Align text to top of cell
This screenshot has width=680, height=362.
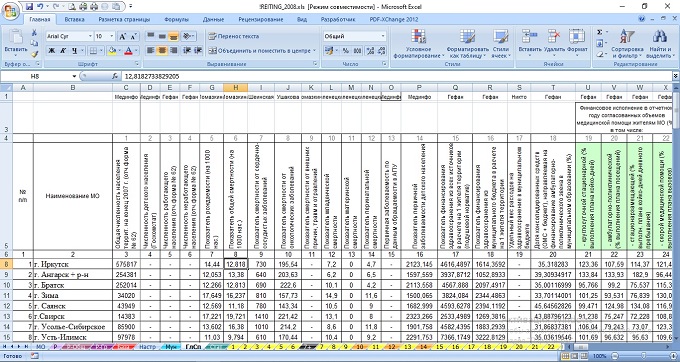(150, 36)
